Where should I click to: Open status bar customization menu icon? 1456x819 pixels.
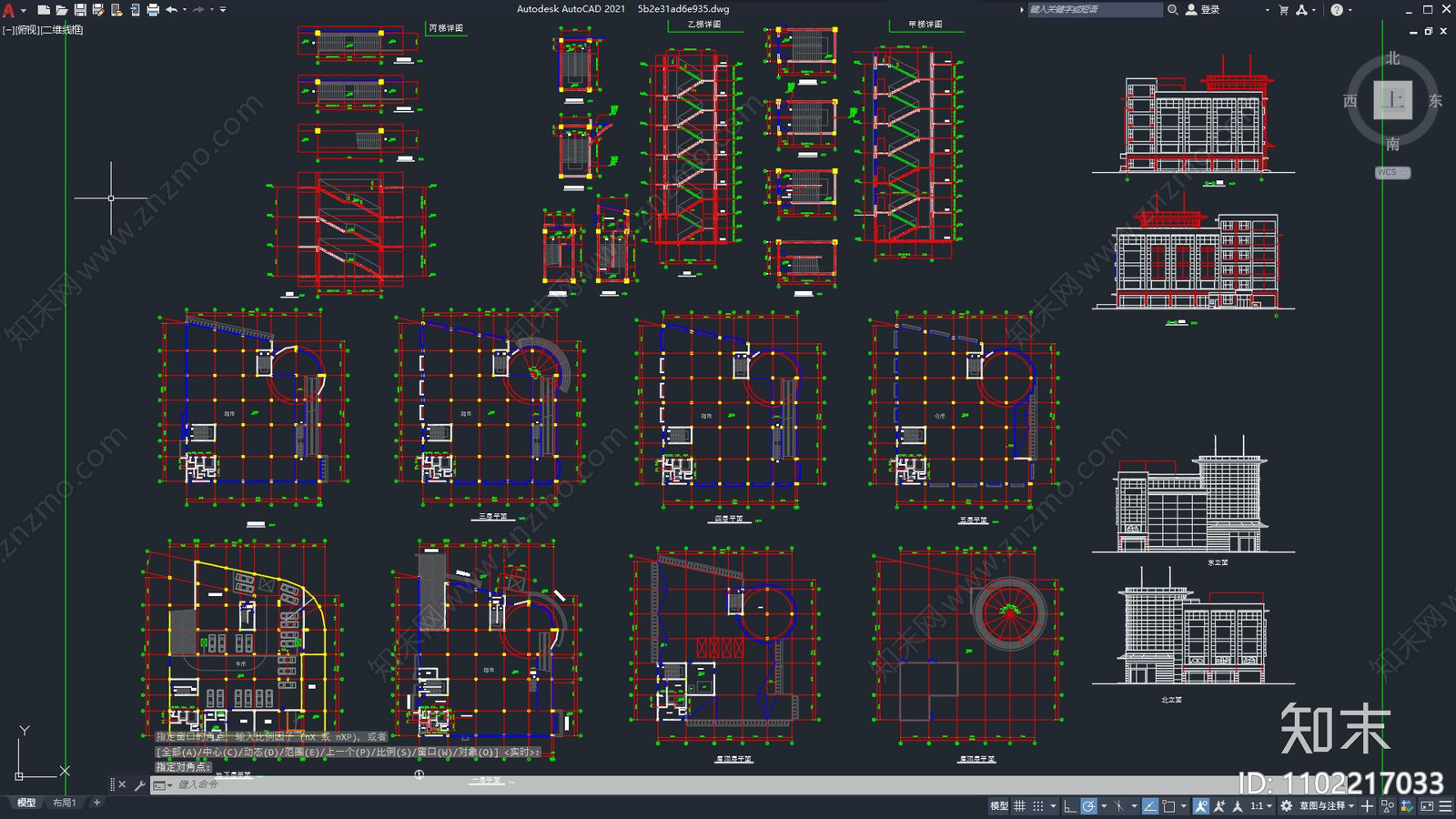point(1446,805)
